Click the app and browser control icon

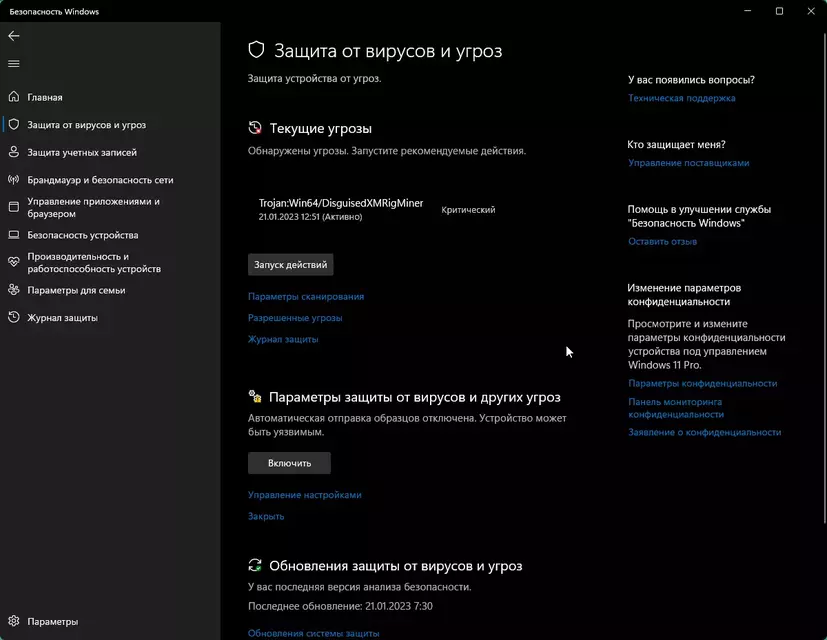[14, 207]
